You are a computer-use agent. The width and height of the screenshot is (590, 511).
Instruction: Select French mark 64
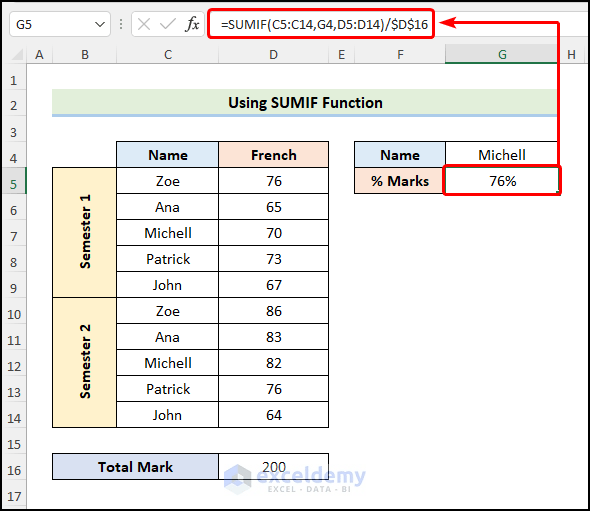click(274, 415)
